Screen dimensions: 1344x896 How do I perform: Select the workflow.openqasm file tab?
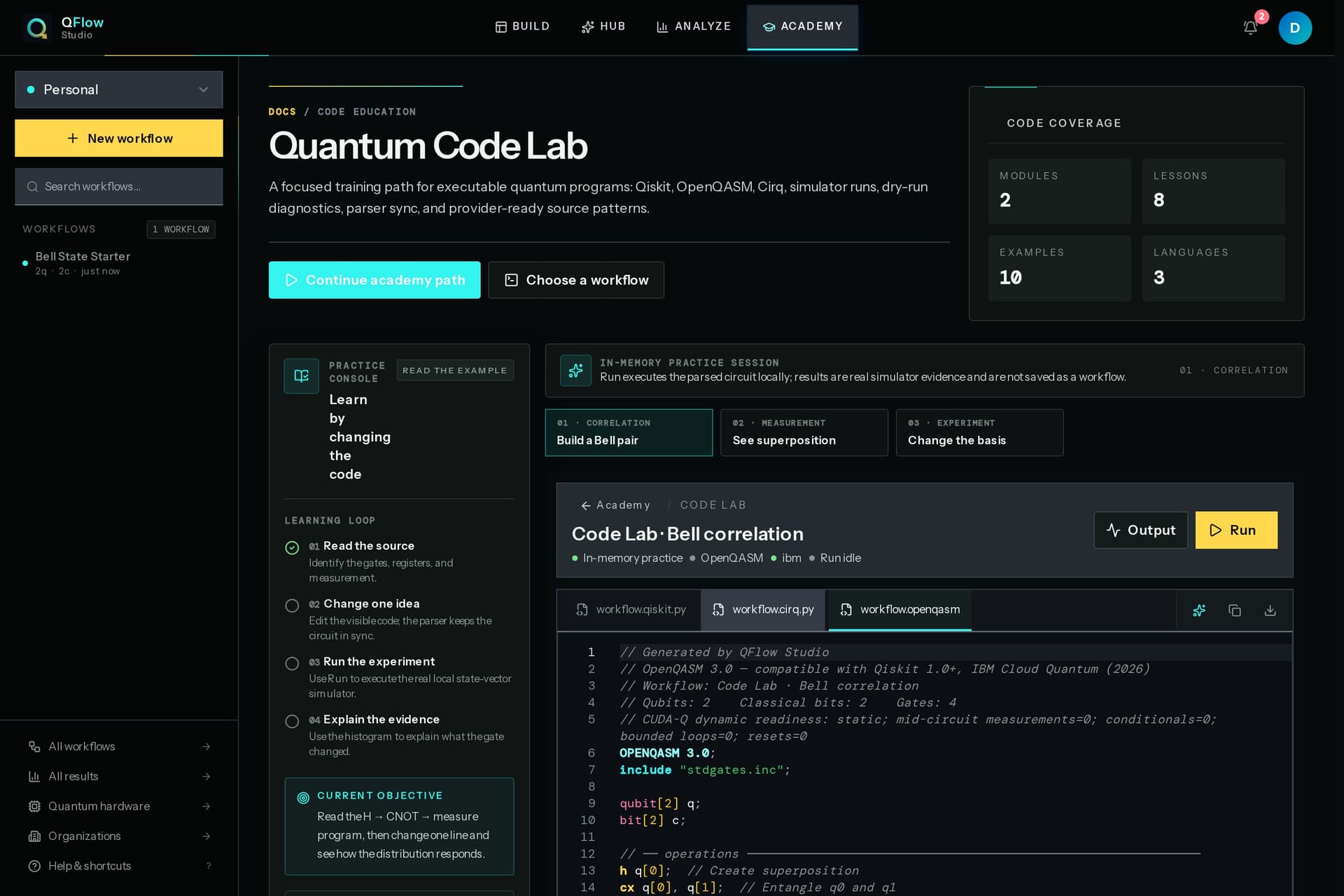click(900, 610)
